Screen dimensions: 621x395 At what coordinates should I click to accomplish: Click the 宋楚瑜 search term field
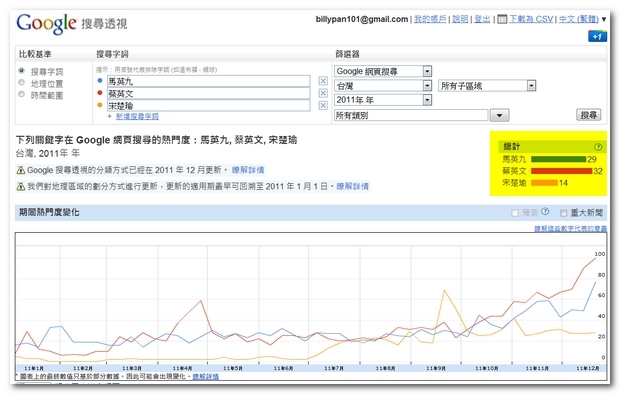coord(208,106)
